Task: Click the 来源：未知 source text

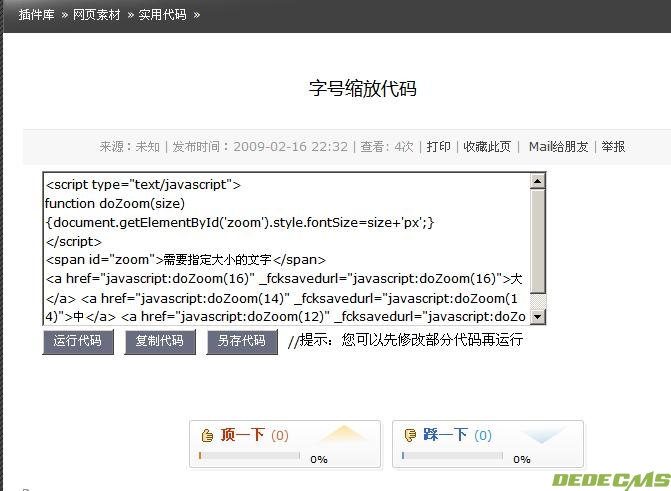Action: (130, 147)
